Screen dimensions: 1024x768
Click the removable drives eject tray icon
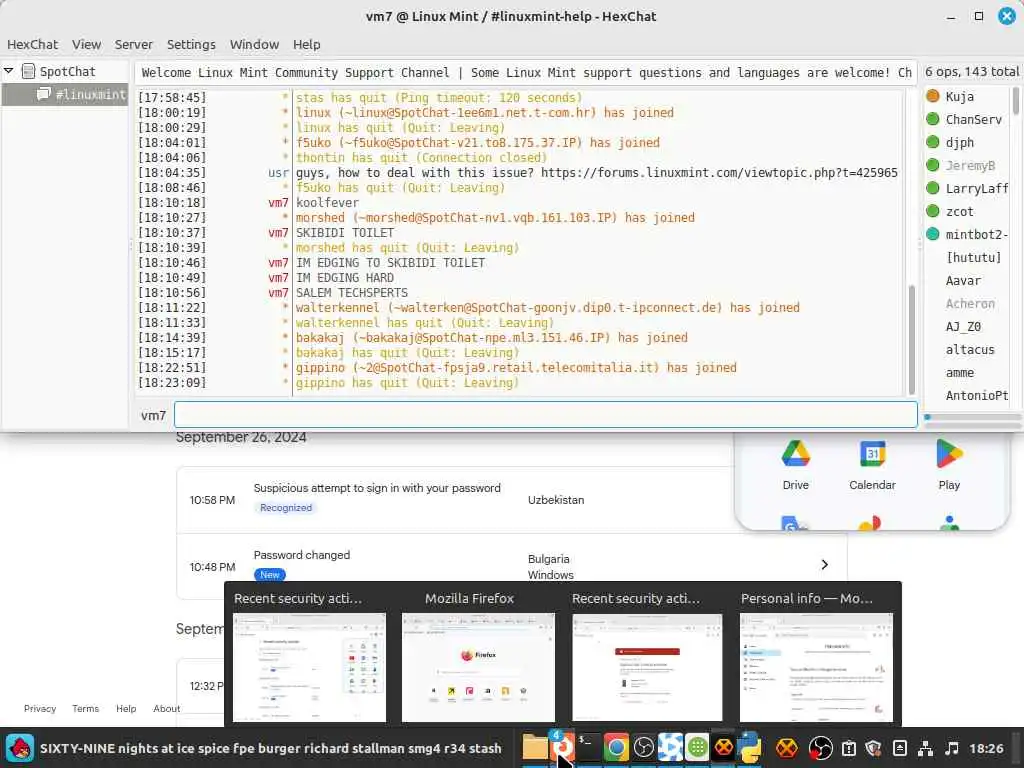point(899,748)
